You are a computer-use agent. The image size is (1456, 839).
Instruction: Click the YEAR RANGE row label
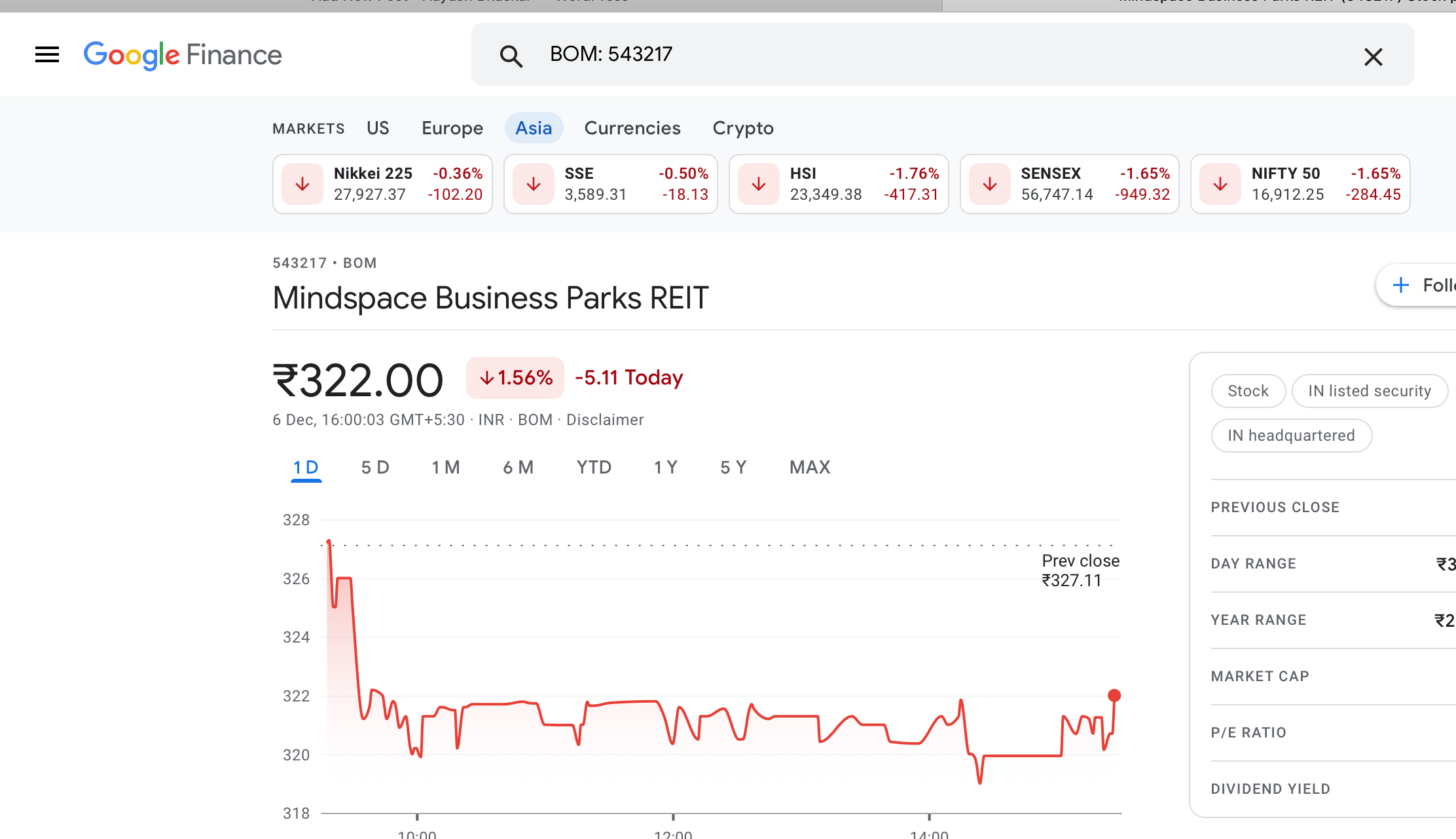[1258, 620]
